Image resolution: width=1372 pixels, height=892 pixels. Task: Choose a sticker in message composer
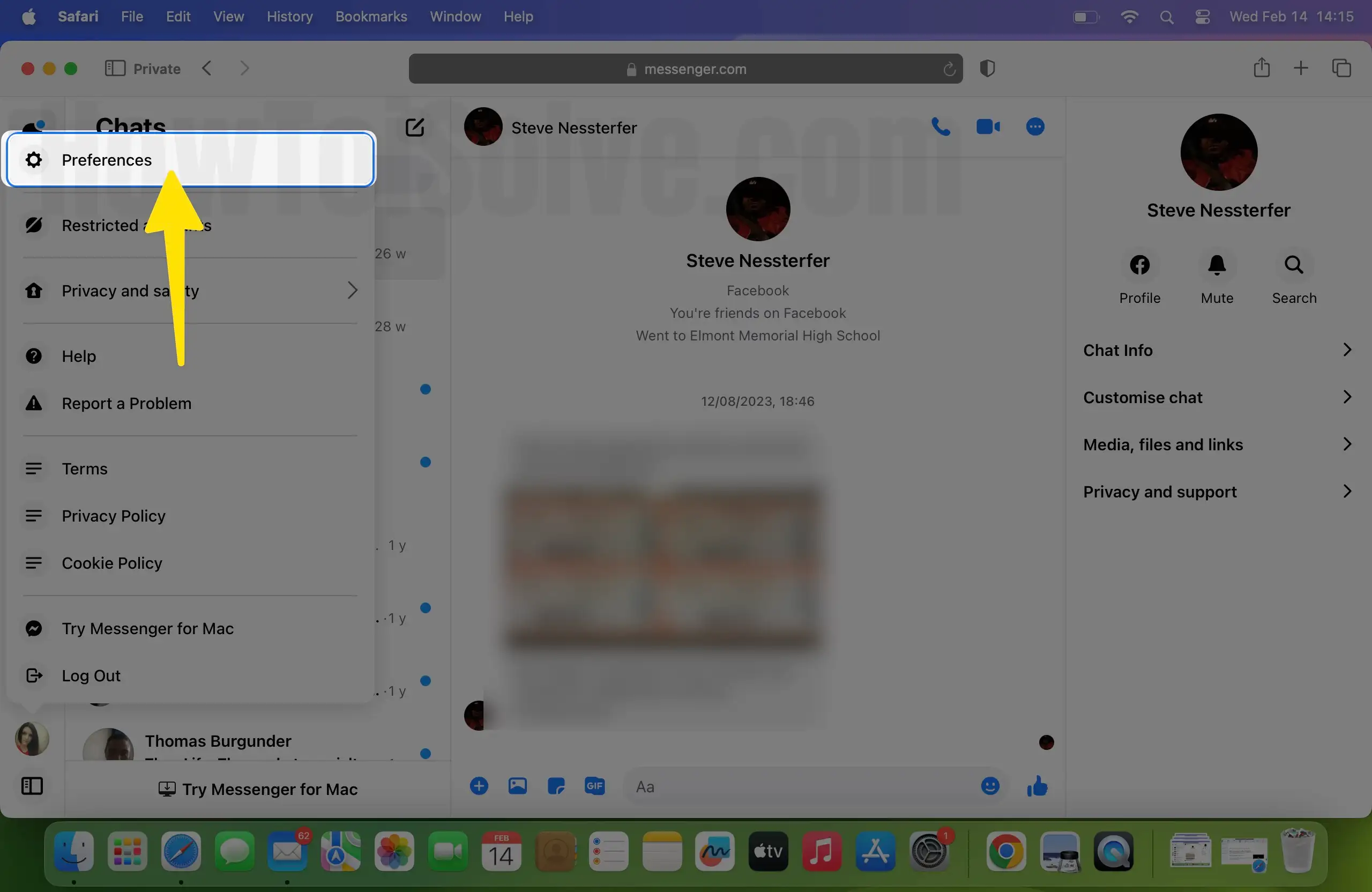click(x=556, y=786)
